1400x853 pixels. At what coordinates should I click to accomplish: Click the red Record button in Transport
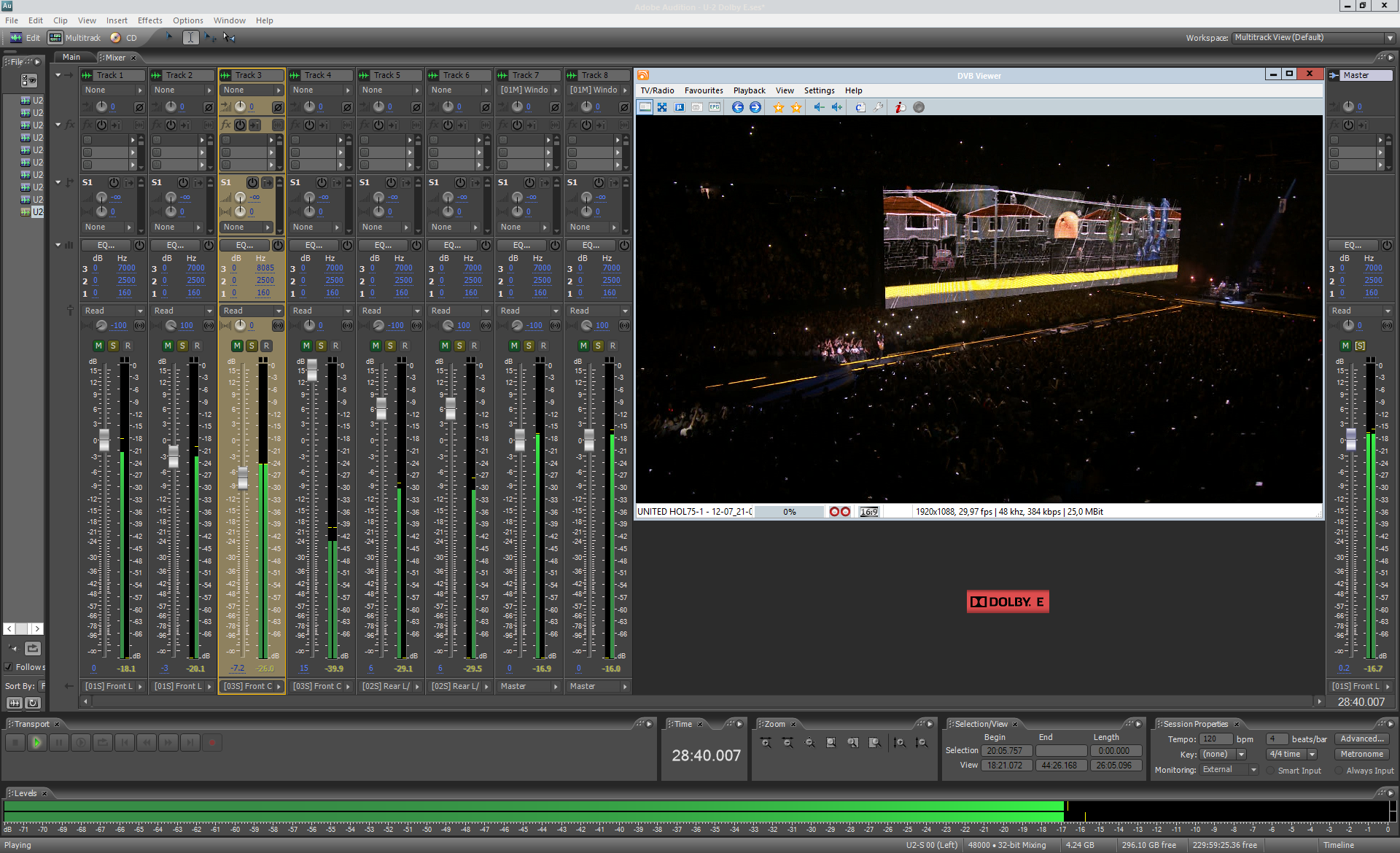click(212, 743)
